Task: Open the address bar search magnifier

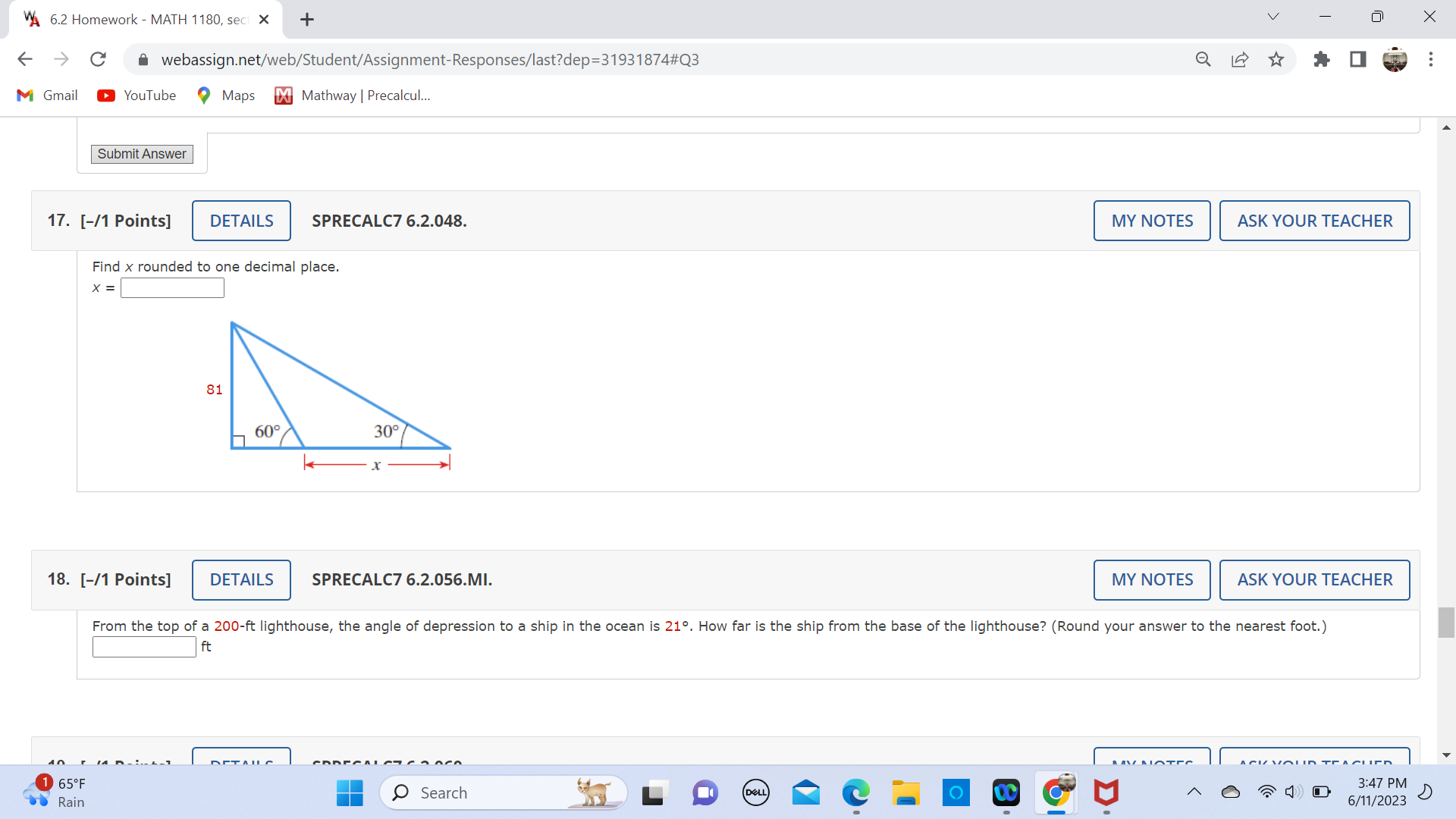Action: click(x=1203, y=59)
